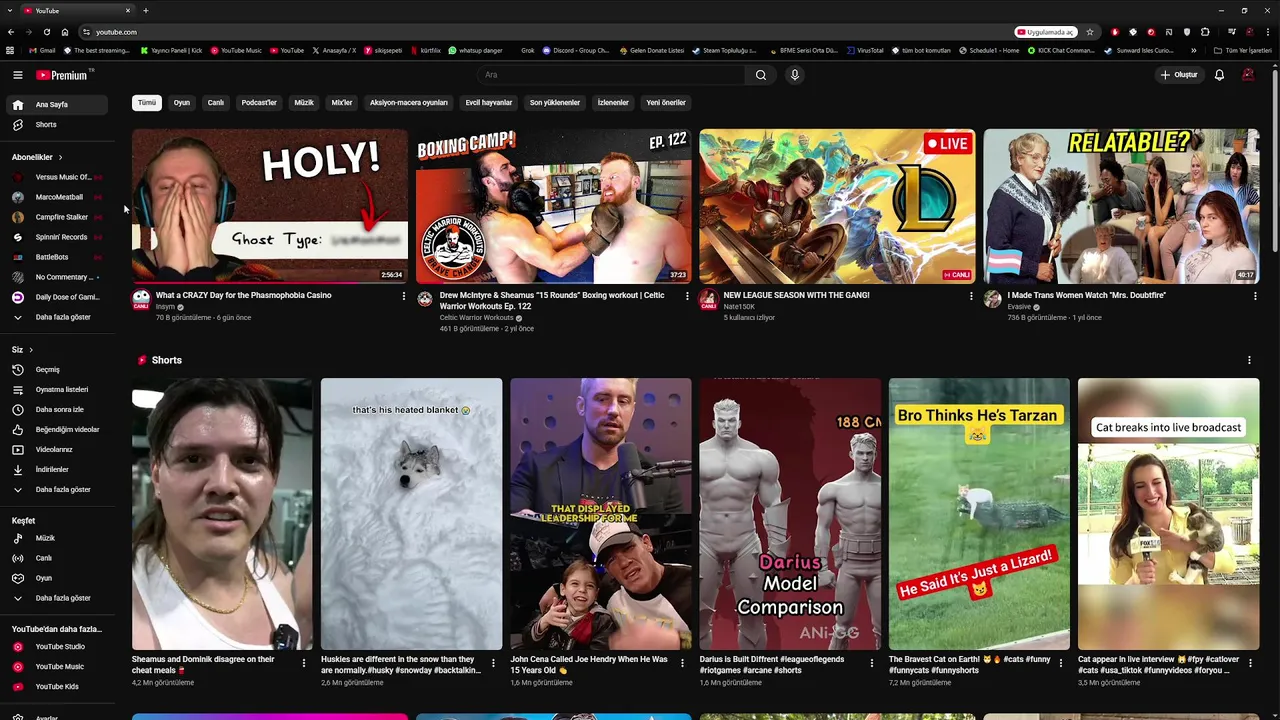Viewport: 1280px width, 720px height.
Task: Open the account avatar menu
Action: tap(1248, 75)
